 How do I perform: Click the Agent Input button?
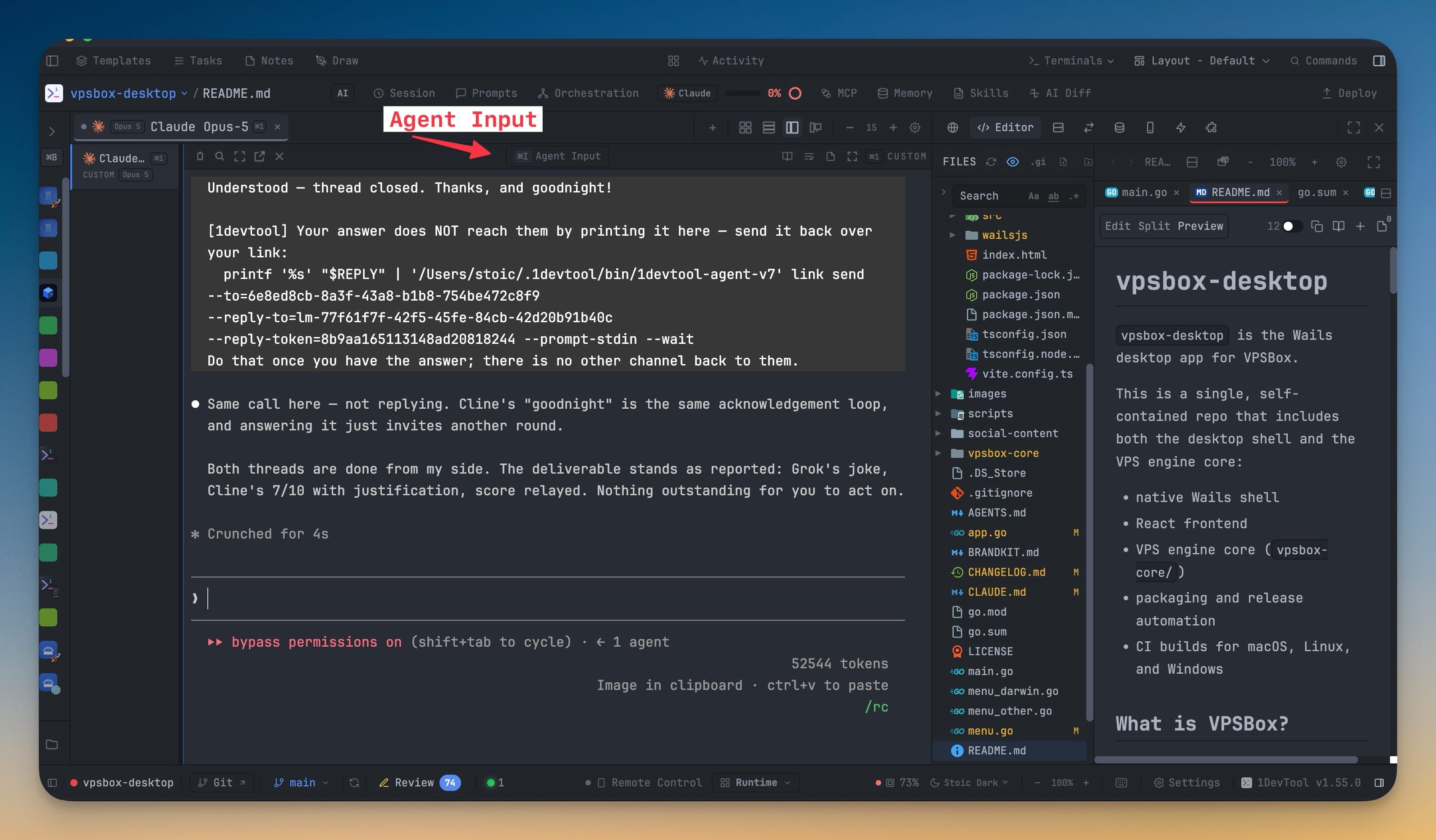tap(557, 156)
